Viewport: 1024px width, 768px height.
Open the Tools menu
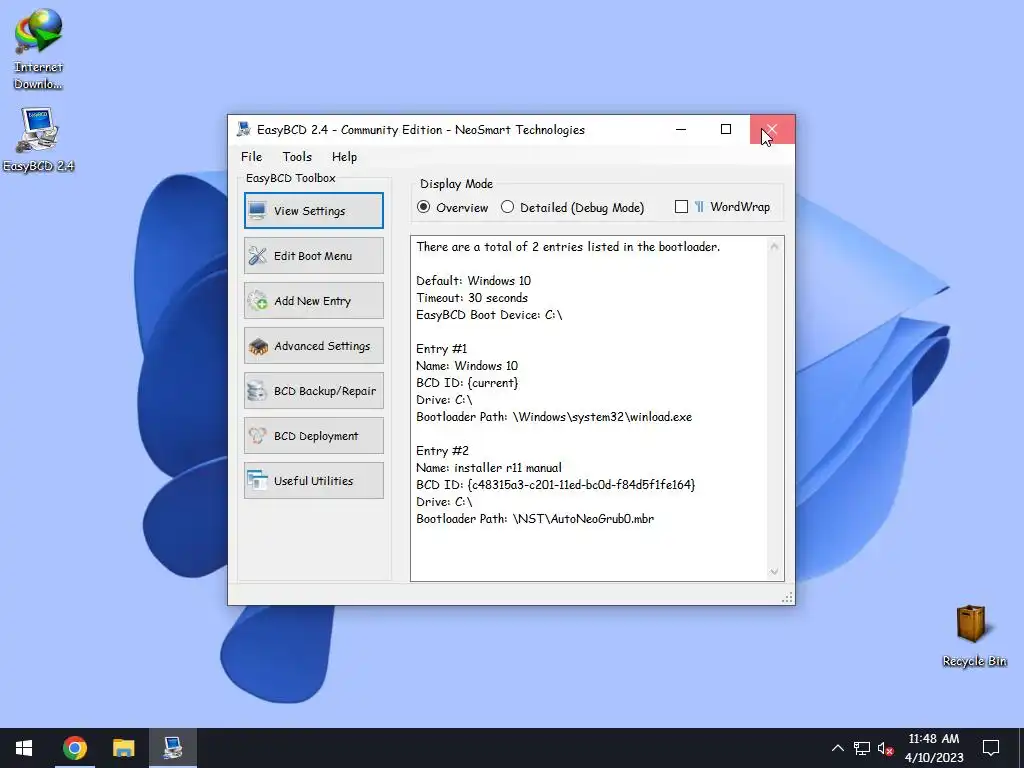(297, 156)
